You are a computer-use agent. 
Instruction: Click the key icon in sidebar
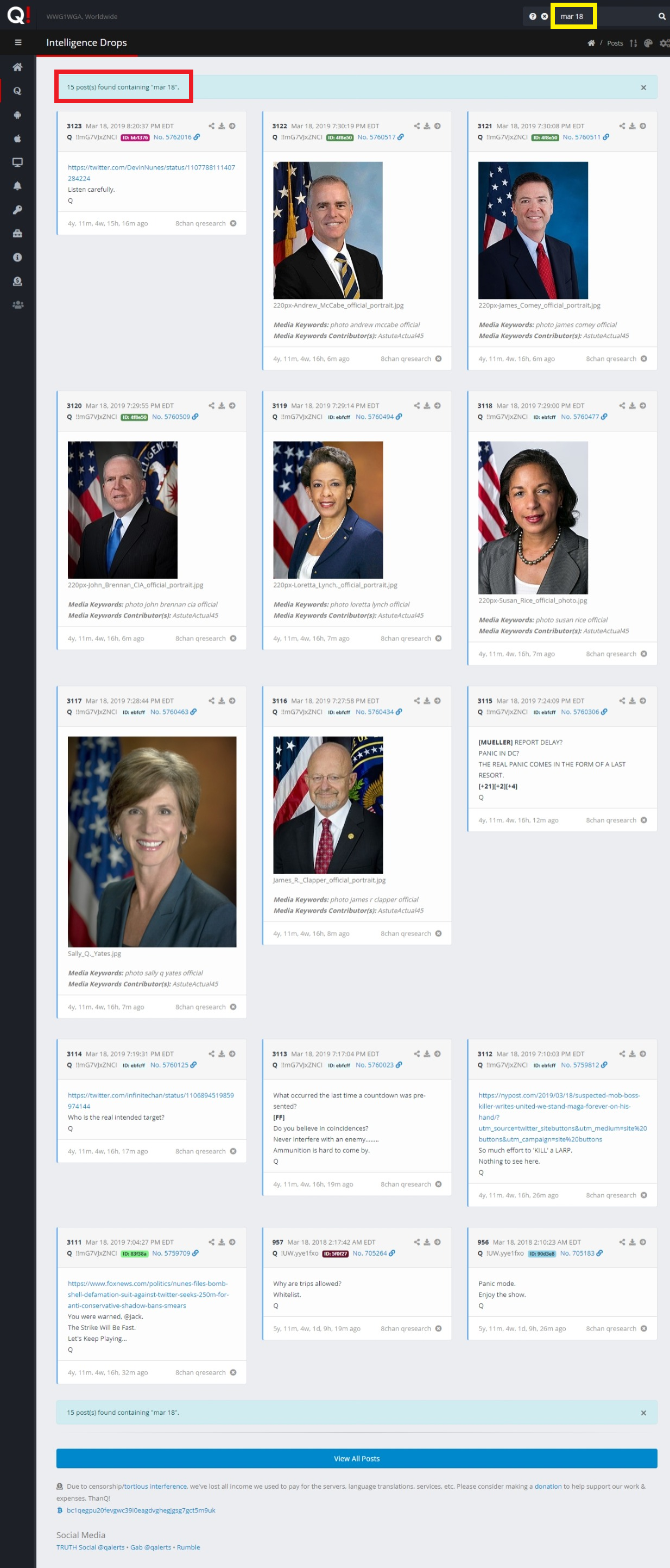click(18, 210)
